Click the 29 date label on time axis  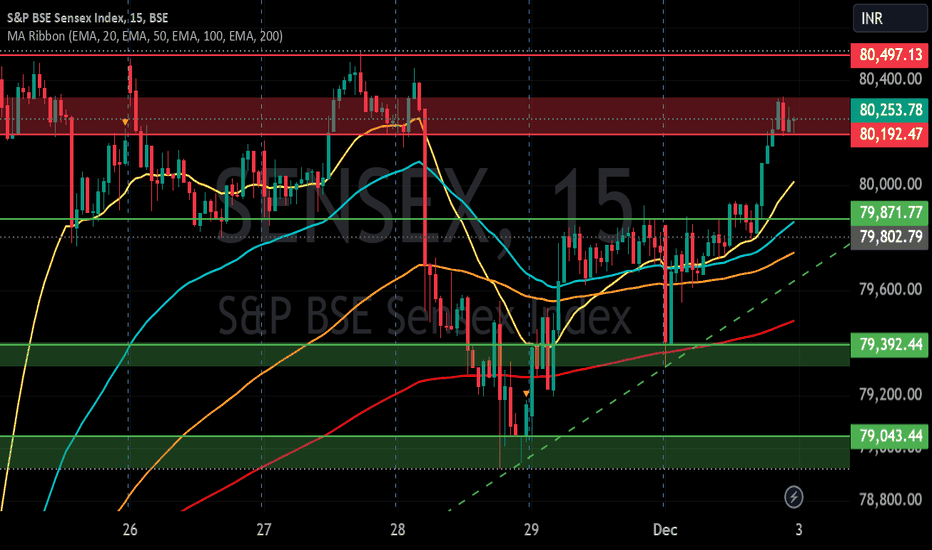pos(531,529)
